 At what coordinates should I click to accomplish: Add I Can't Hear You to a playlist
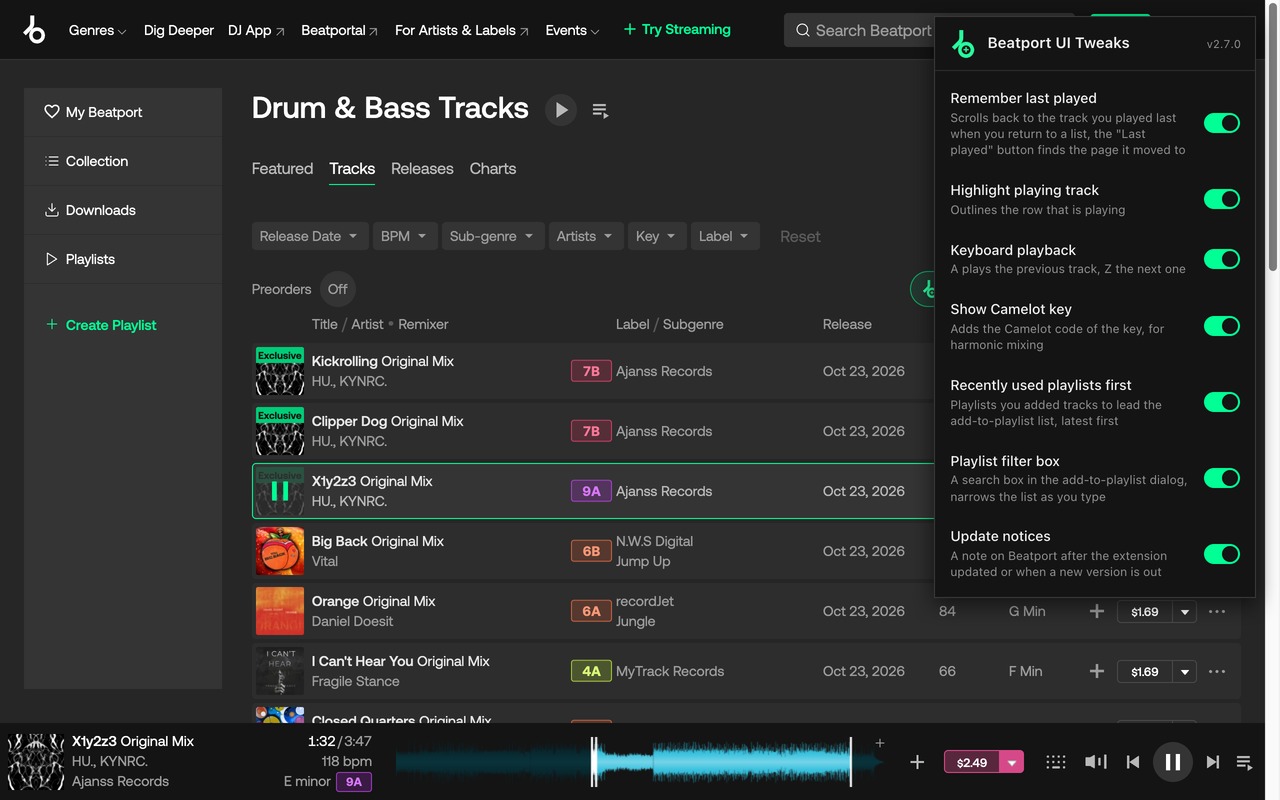1097,671
